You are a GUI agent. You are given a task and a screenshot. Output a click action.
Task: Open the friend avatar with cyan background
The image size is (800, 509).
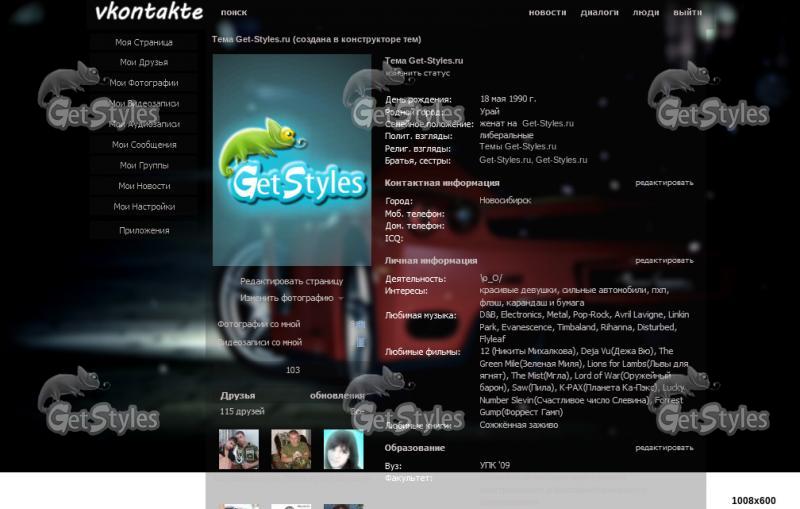343,449
